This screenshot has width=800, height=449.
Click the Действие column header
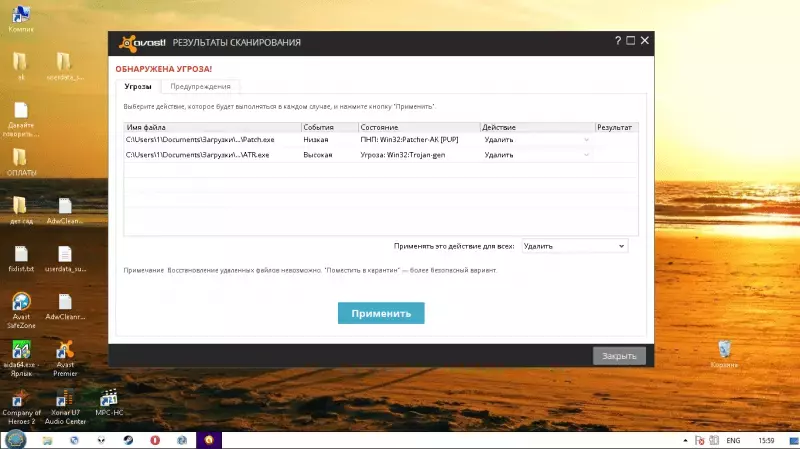coord(538,127)
